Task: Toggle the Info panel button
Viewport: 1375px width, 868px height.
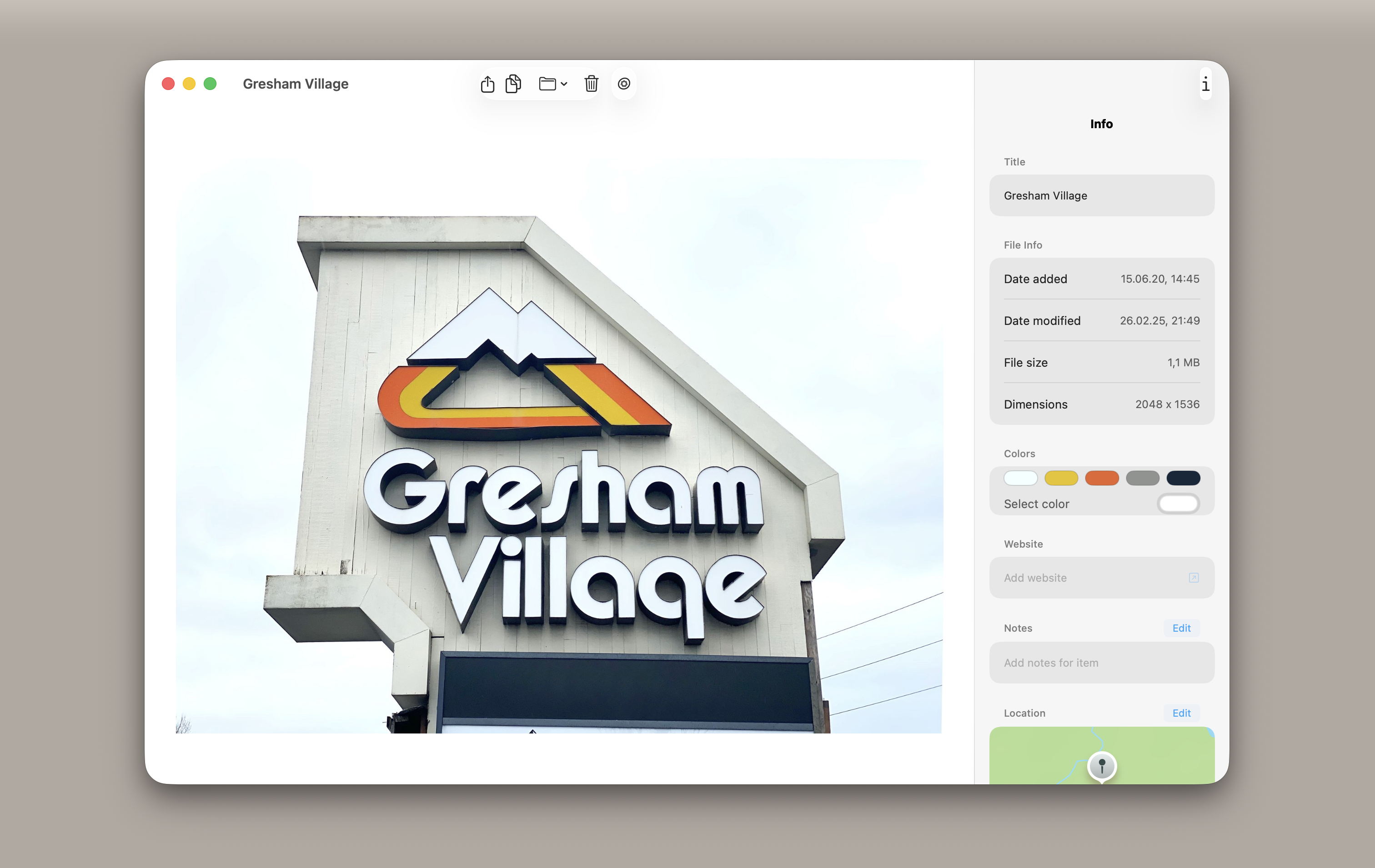Action: click(x=1205, y=85)
